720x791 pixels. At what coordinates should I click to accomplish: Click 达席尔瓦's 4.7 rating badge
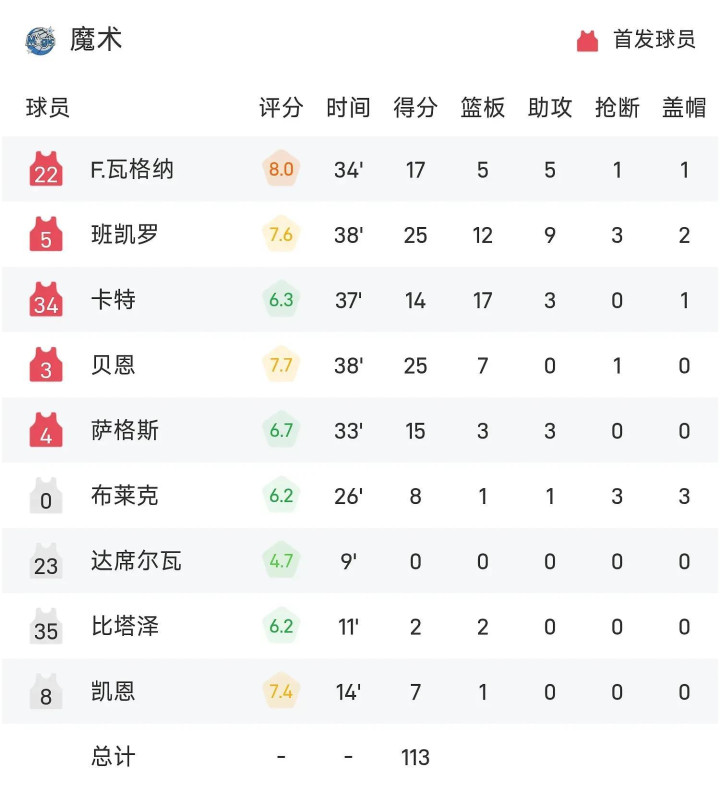281,561
